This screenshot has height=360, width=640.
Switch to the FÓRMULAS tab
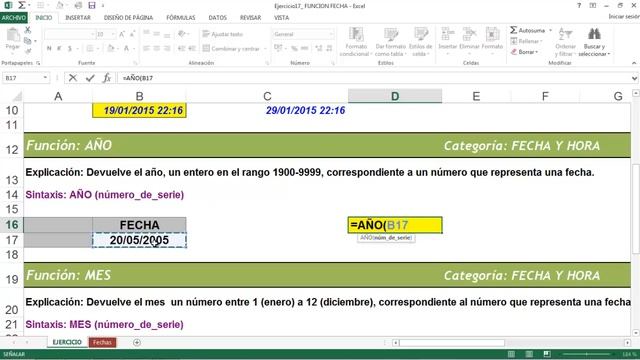(181, 18)
